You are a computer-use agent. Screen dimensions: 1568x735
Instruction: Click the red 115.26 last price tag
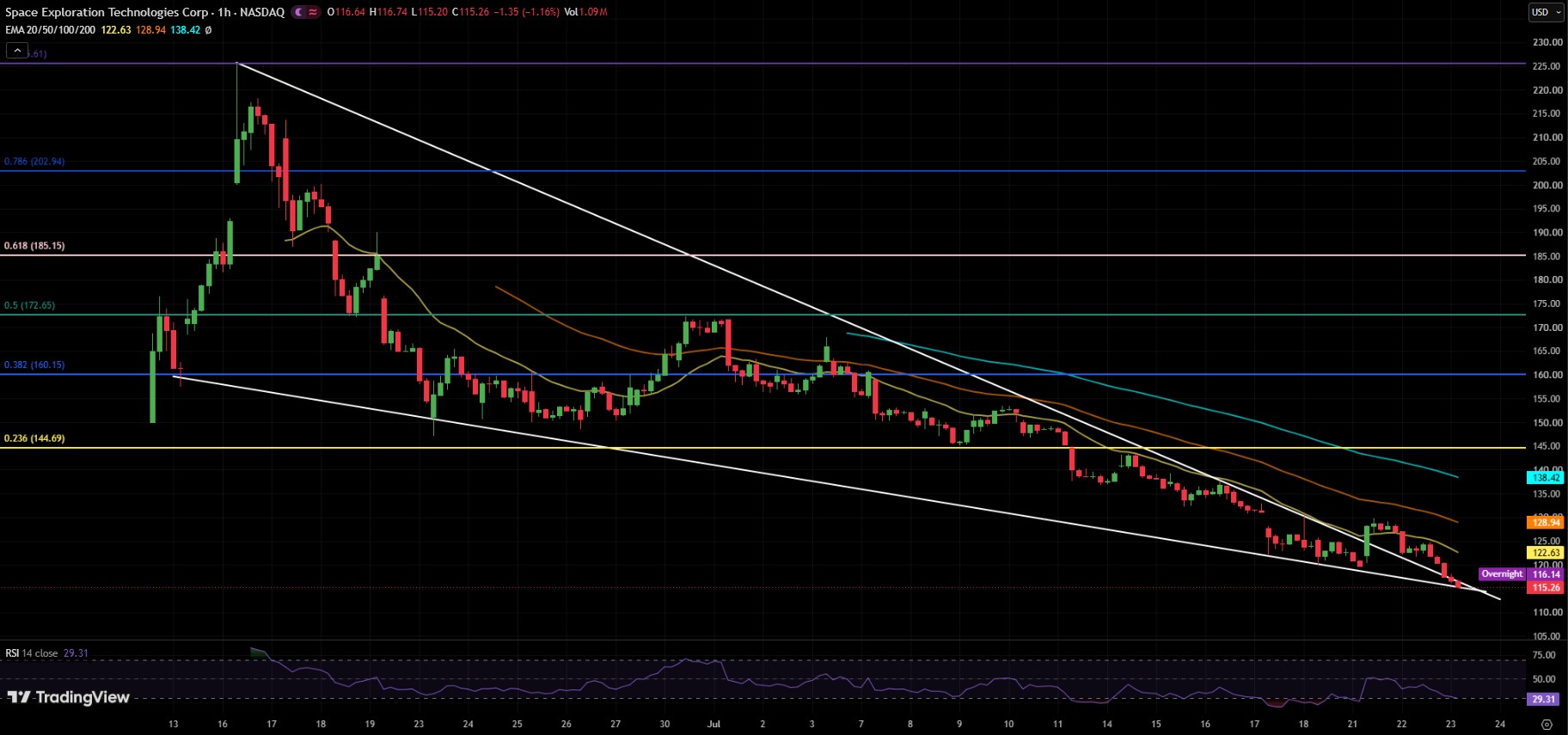click(x=1546, y=587)
